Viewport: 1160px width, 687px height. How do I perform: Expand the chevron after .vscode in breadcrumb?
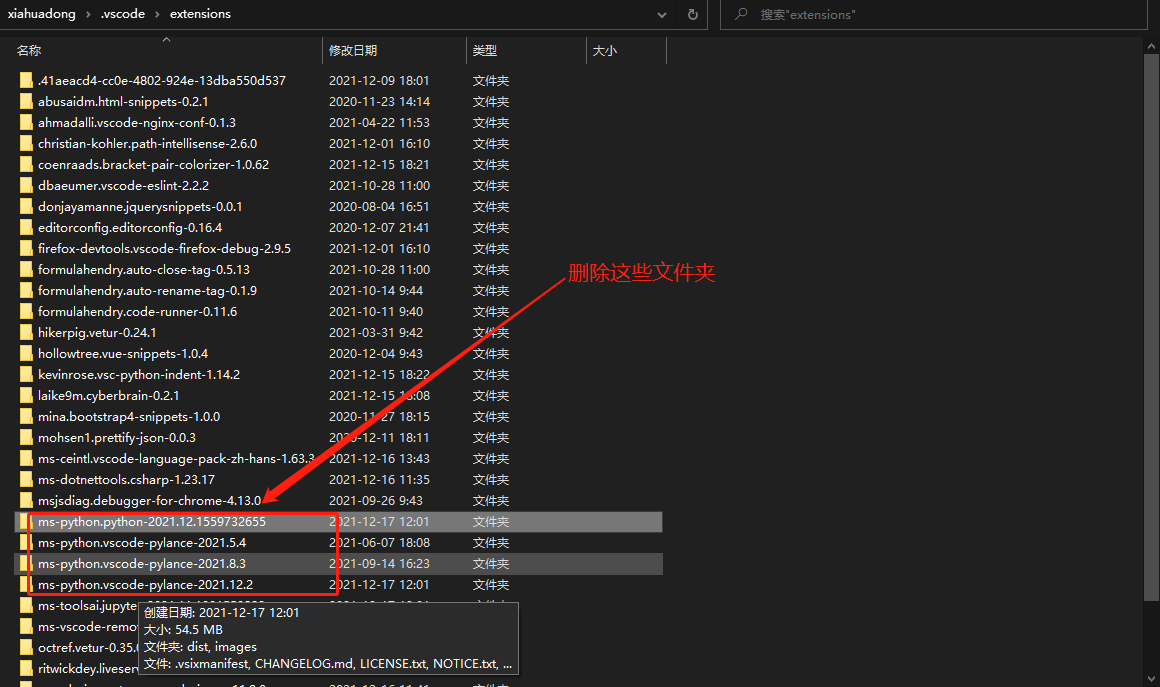pyautogui.click(x=156, y=14)
